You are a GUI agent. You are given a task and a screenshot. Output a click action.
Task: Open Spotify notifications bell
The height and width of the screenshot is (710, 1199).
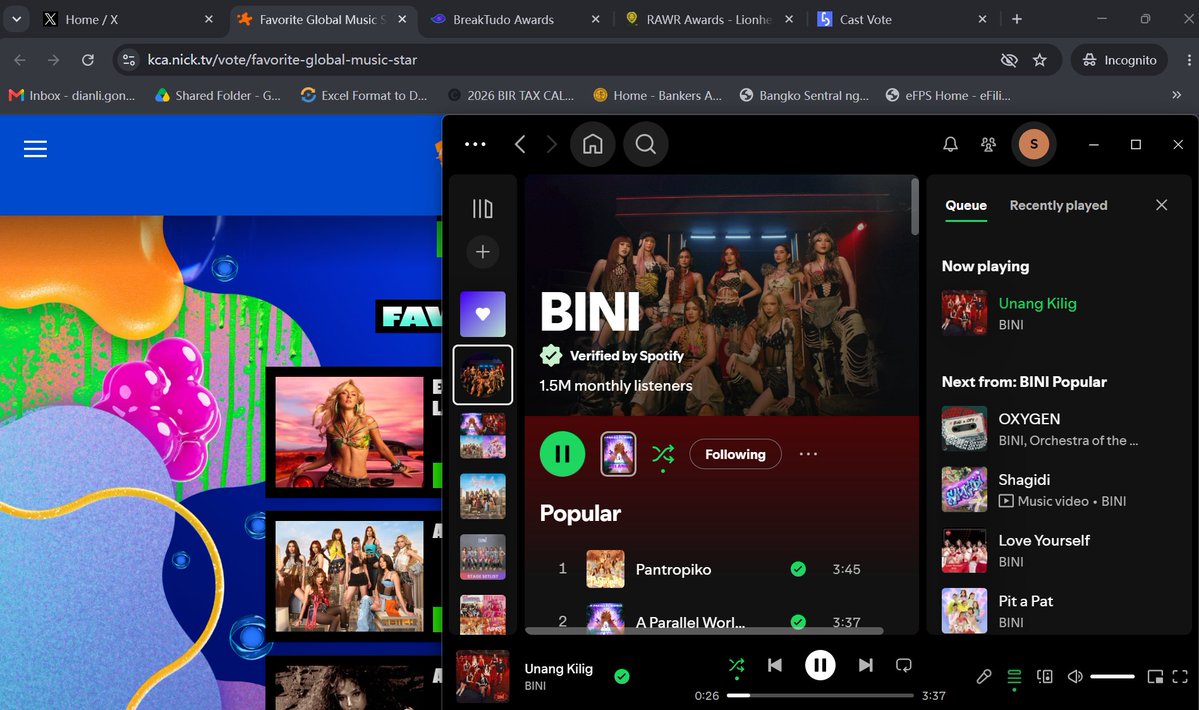tap(950, 144)
